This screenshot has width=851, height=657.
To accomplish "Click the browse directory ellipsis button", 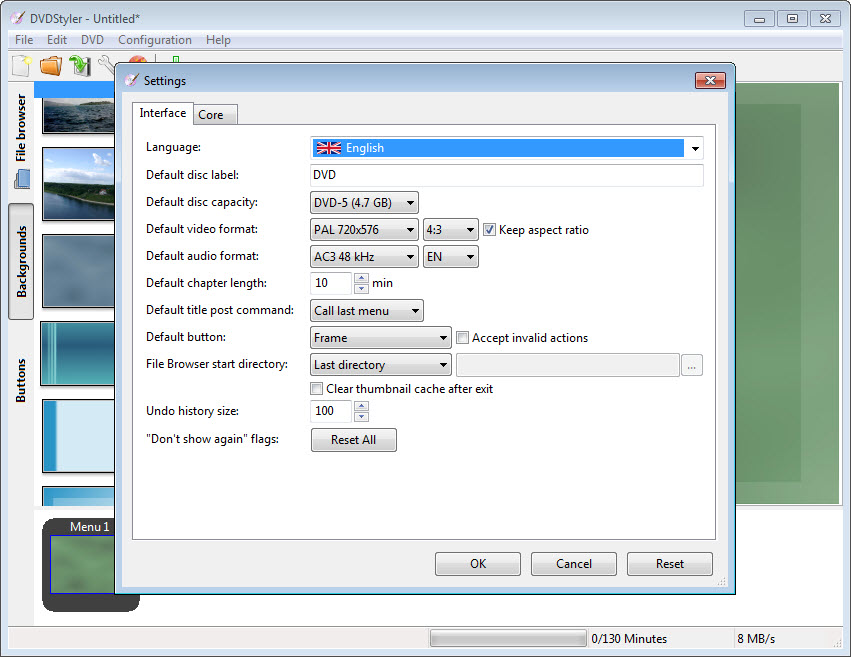I will click(x=691, y=365).
